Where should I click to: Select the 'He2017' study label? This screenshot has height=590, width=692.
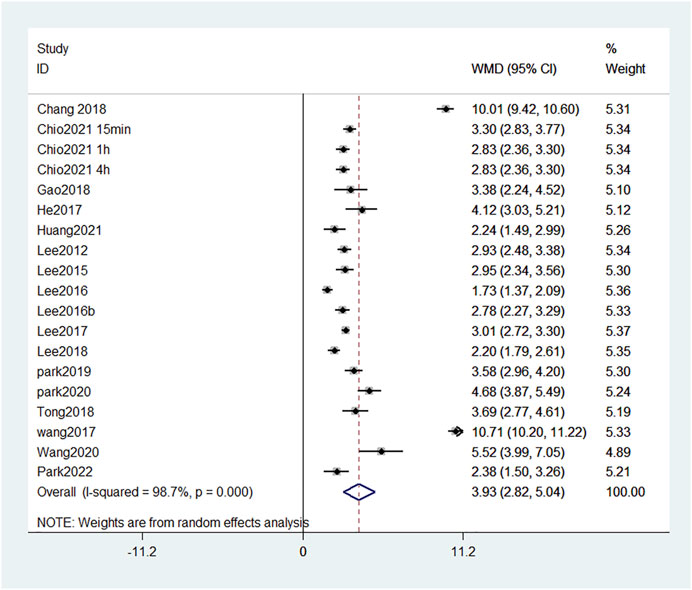click(x=59, y=210)
